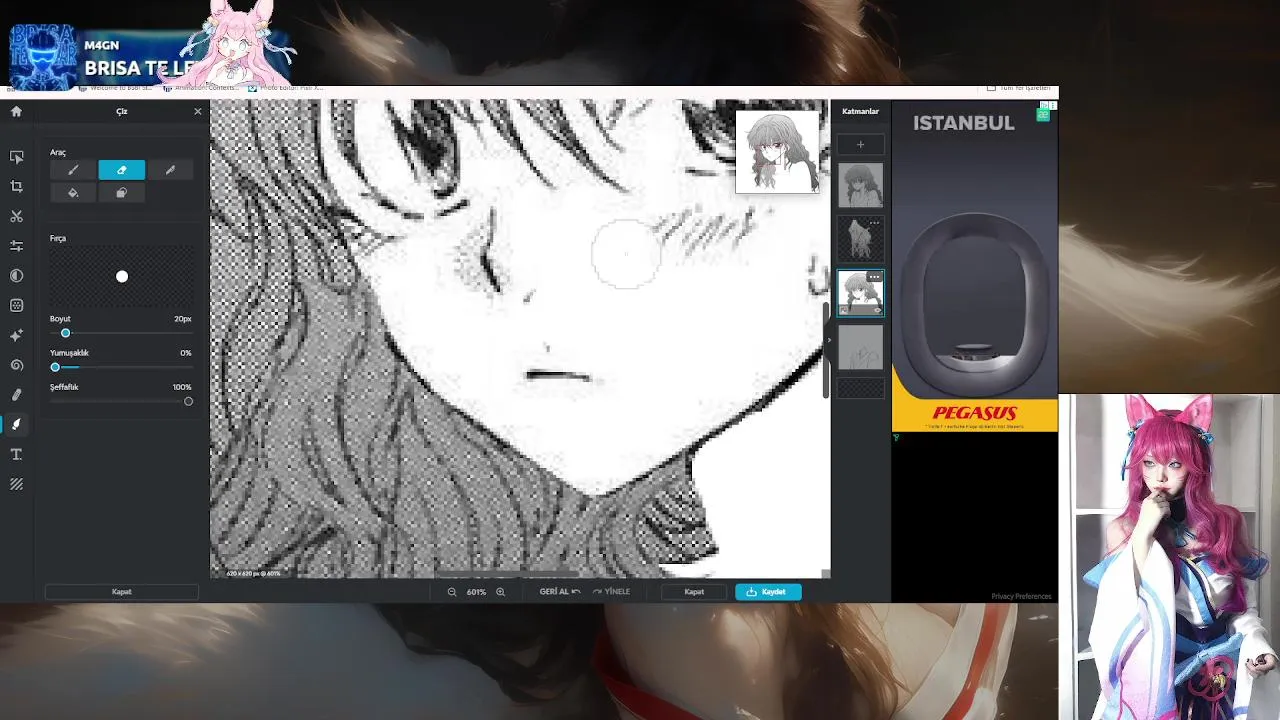Zoom in with the plus magnifier
Image resolution: width=1280 pixels, height=720 pixels.
click(500, 592)
